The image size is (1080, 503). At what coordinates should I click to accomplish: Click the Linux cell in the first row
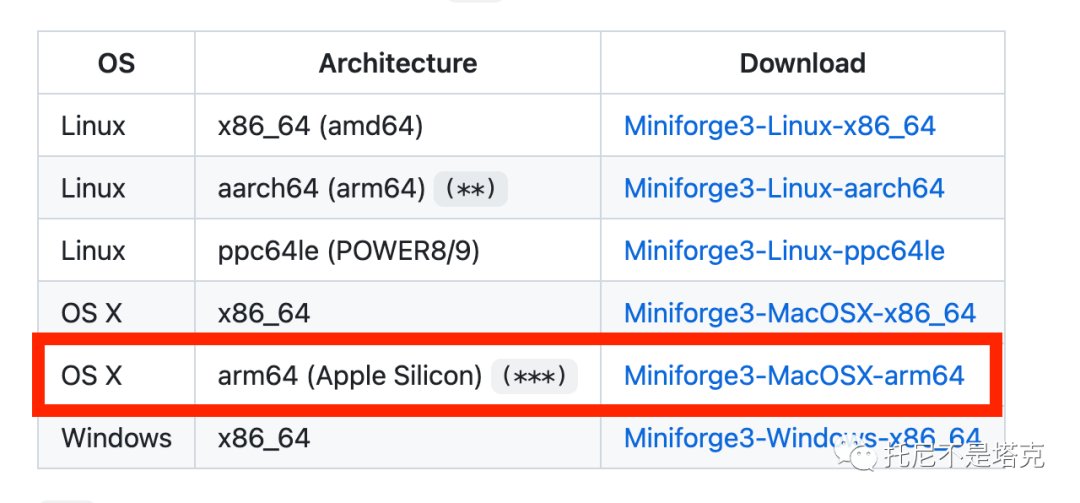93,126
